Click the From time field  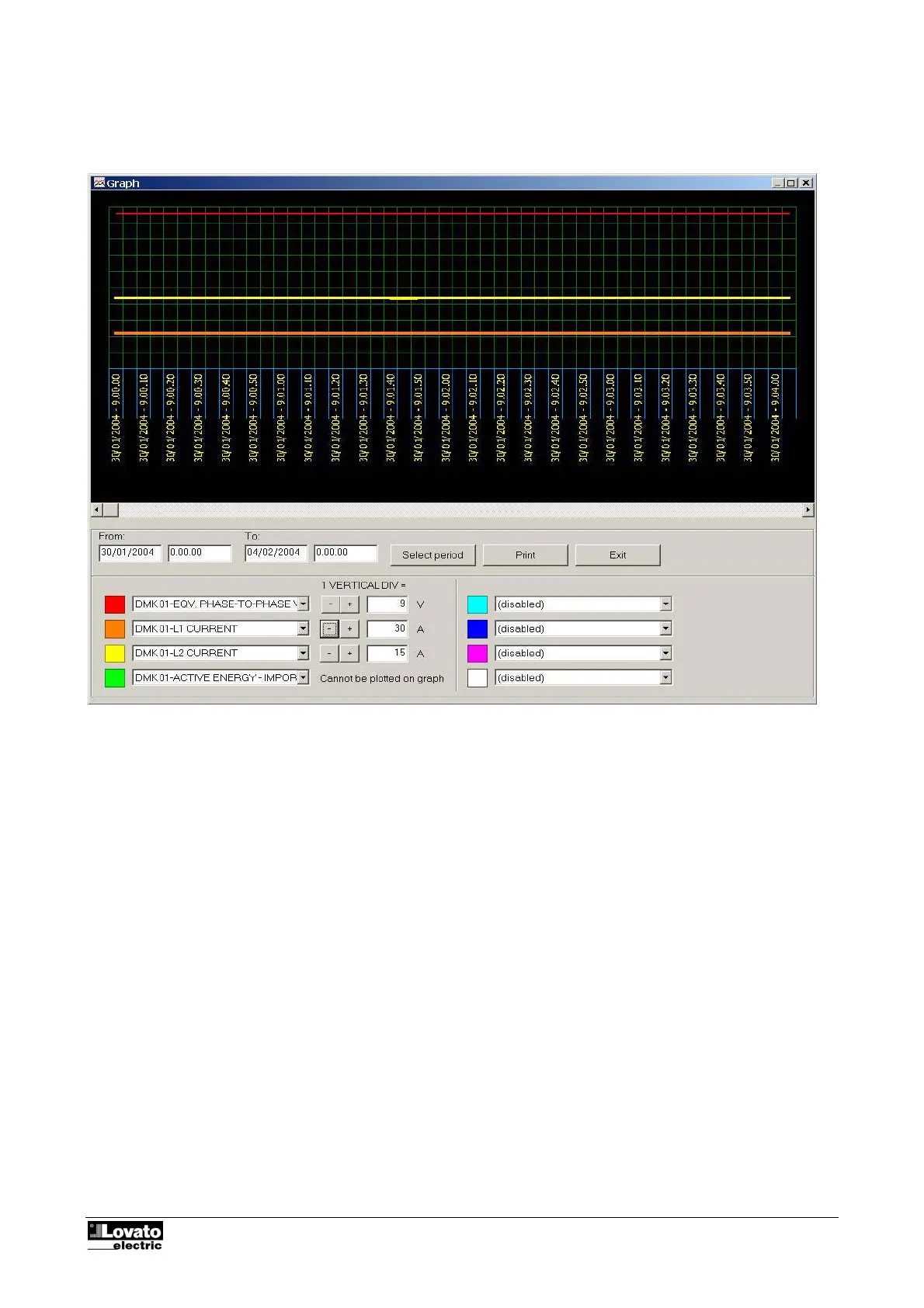200,553
